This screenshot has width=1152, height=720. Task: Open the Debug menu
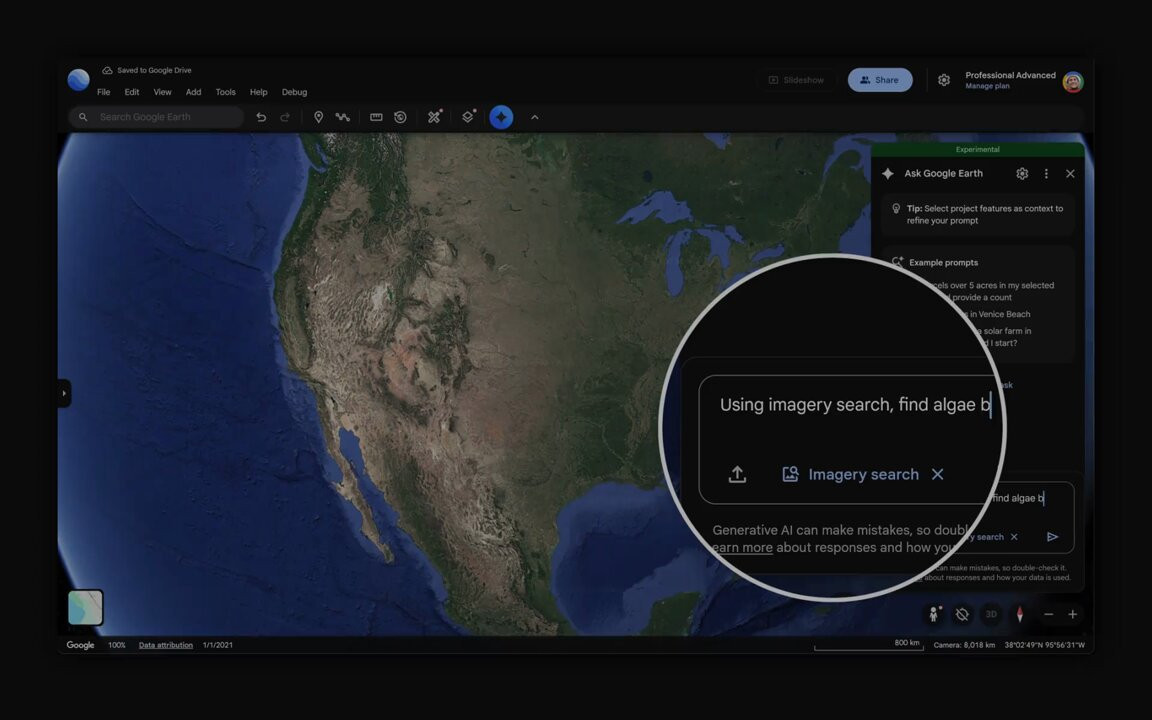point(295,92)
